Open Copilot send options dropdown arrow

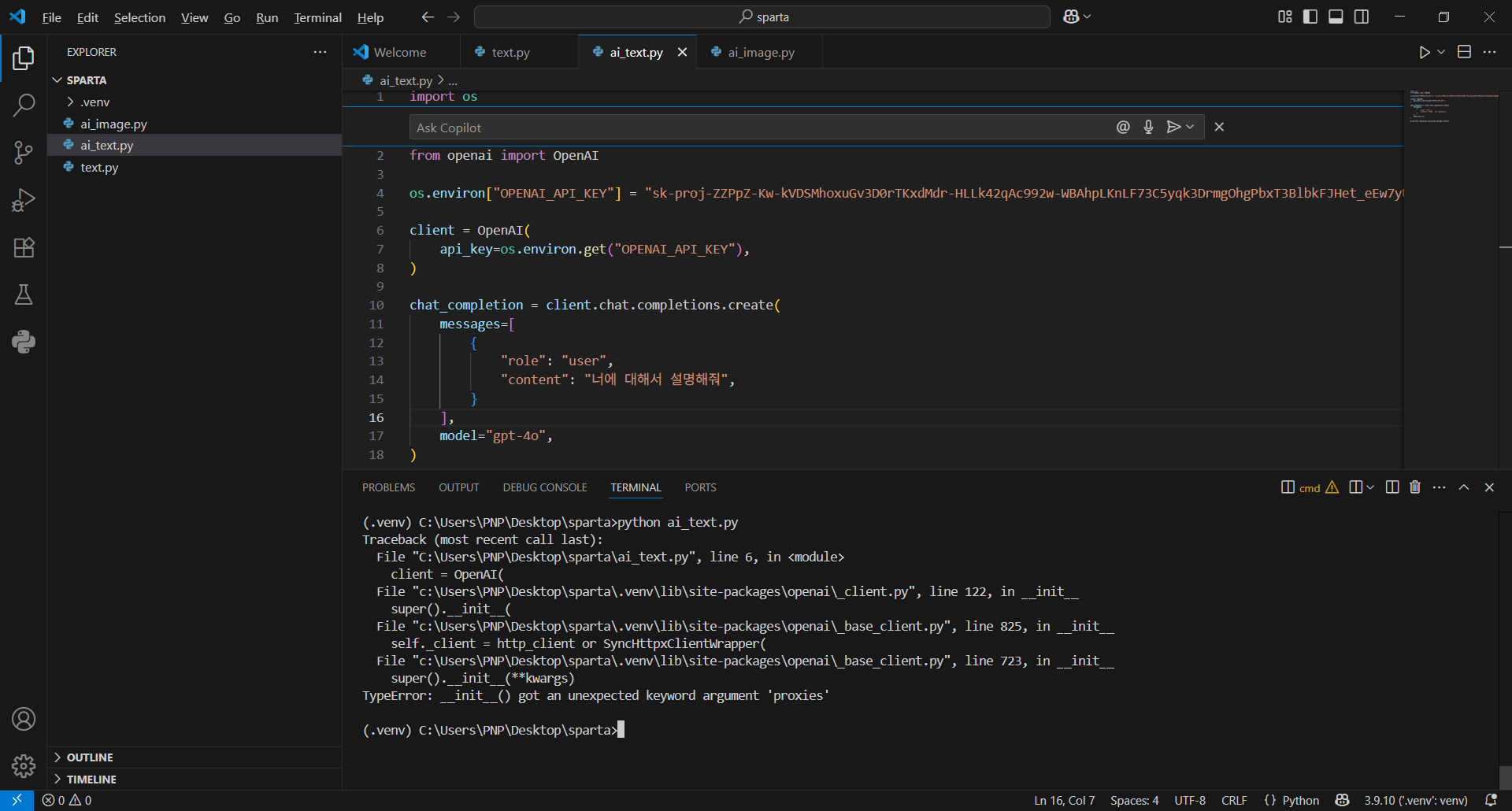[1190, 127]
